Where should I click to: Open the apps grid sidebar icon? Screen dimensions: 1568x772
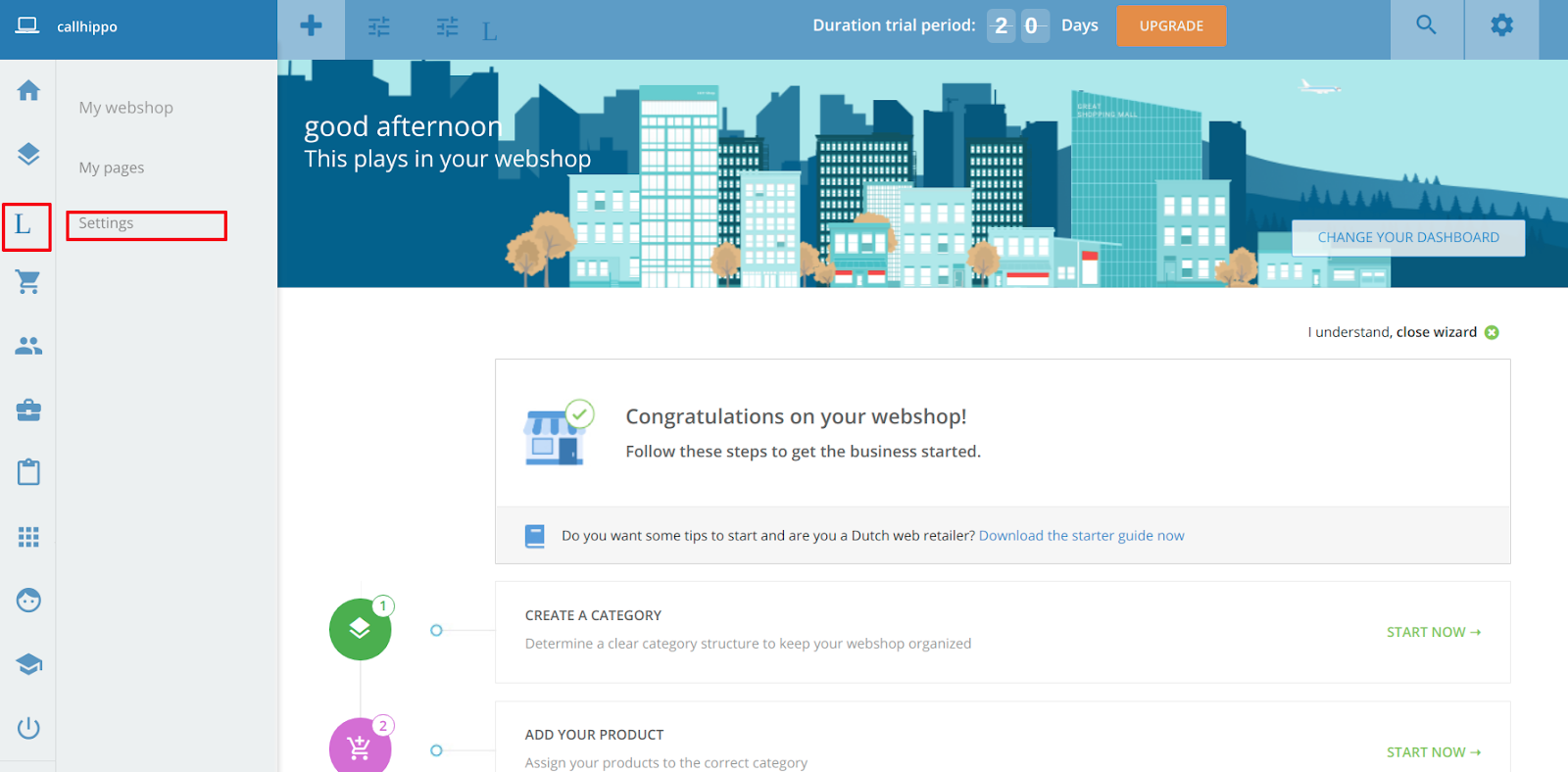coord(28,537)
